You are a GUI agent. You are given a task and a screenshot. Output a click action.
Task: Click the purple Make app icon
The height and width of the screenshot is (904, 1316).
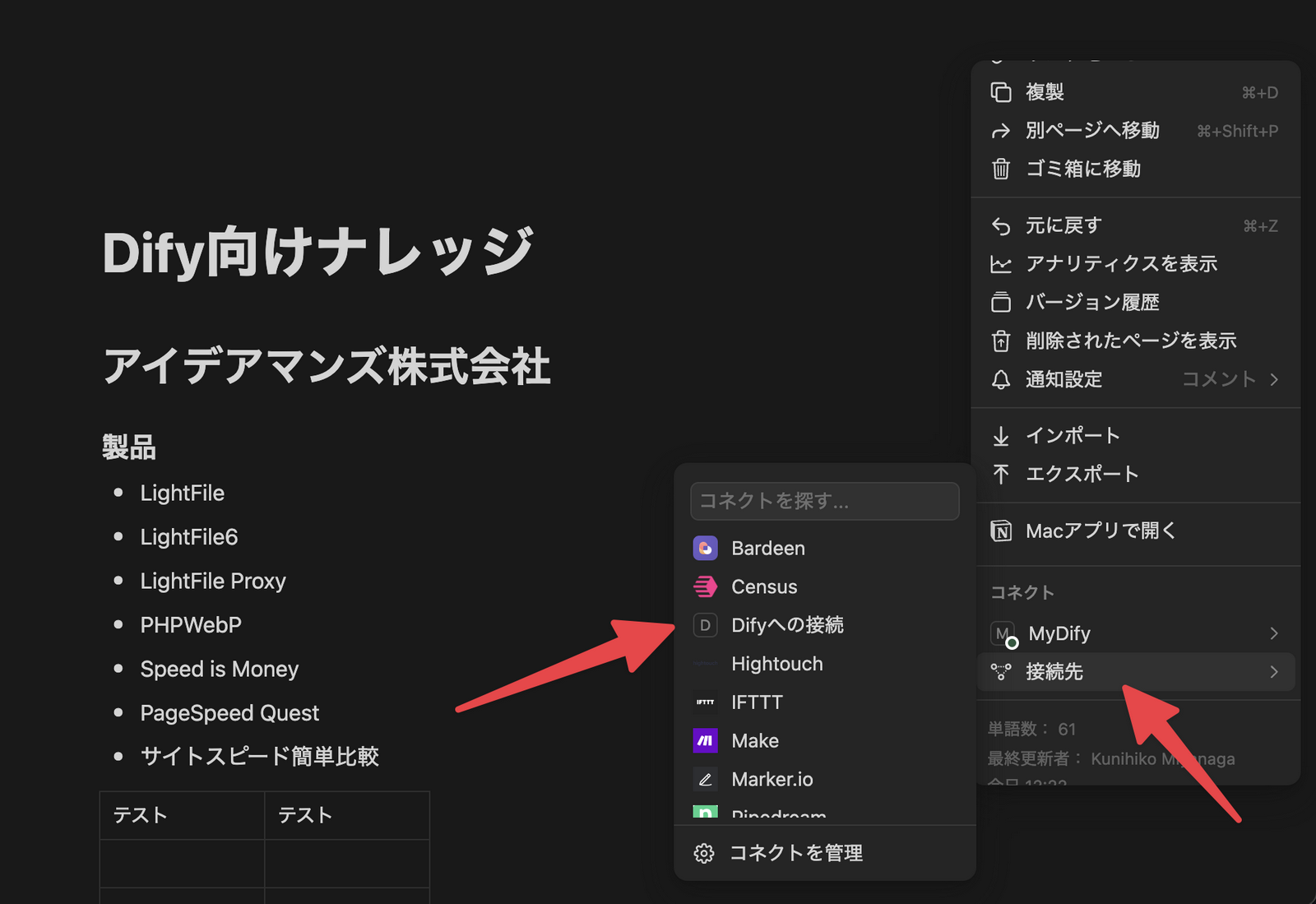706,740
